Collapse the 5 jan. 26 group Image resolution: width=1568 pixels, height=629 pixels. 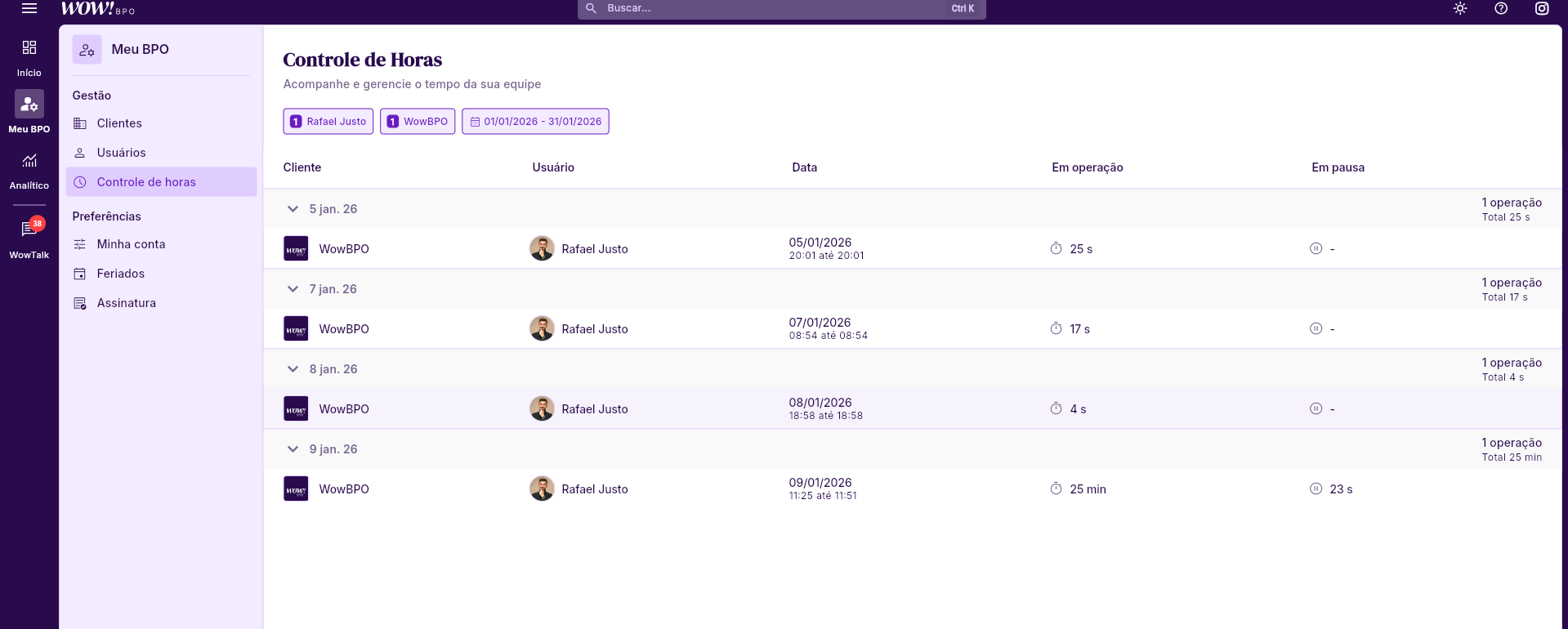(x=293, y=209)
